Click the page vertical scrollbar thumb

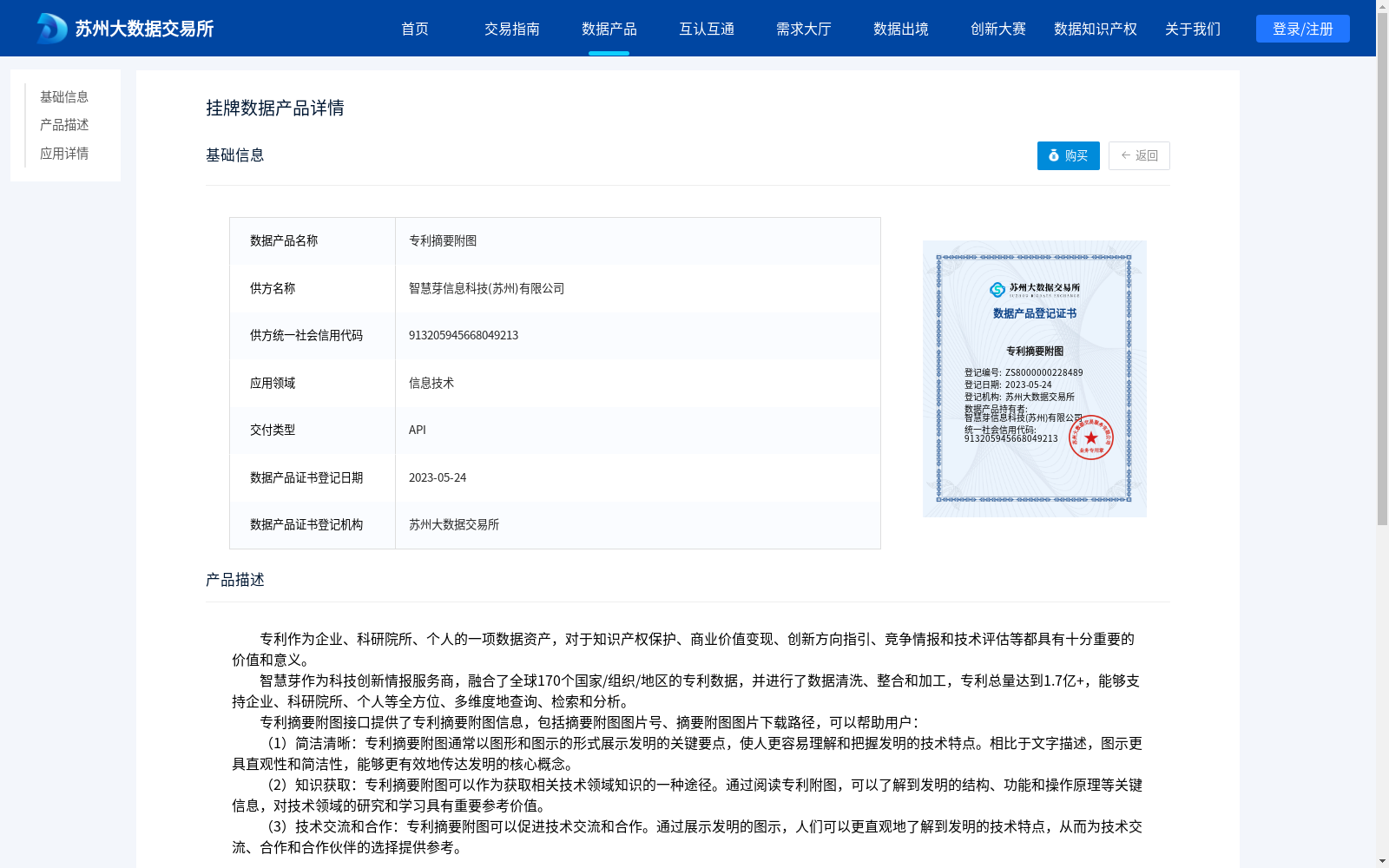pyautogui.click(x=1382, y=269)
